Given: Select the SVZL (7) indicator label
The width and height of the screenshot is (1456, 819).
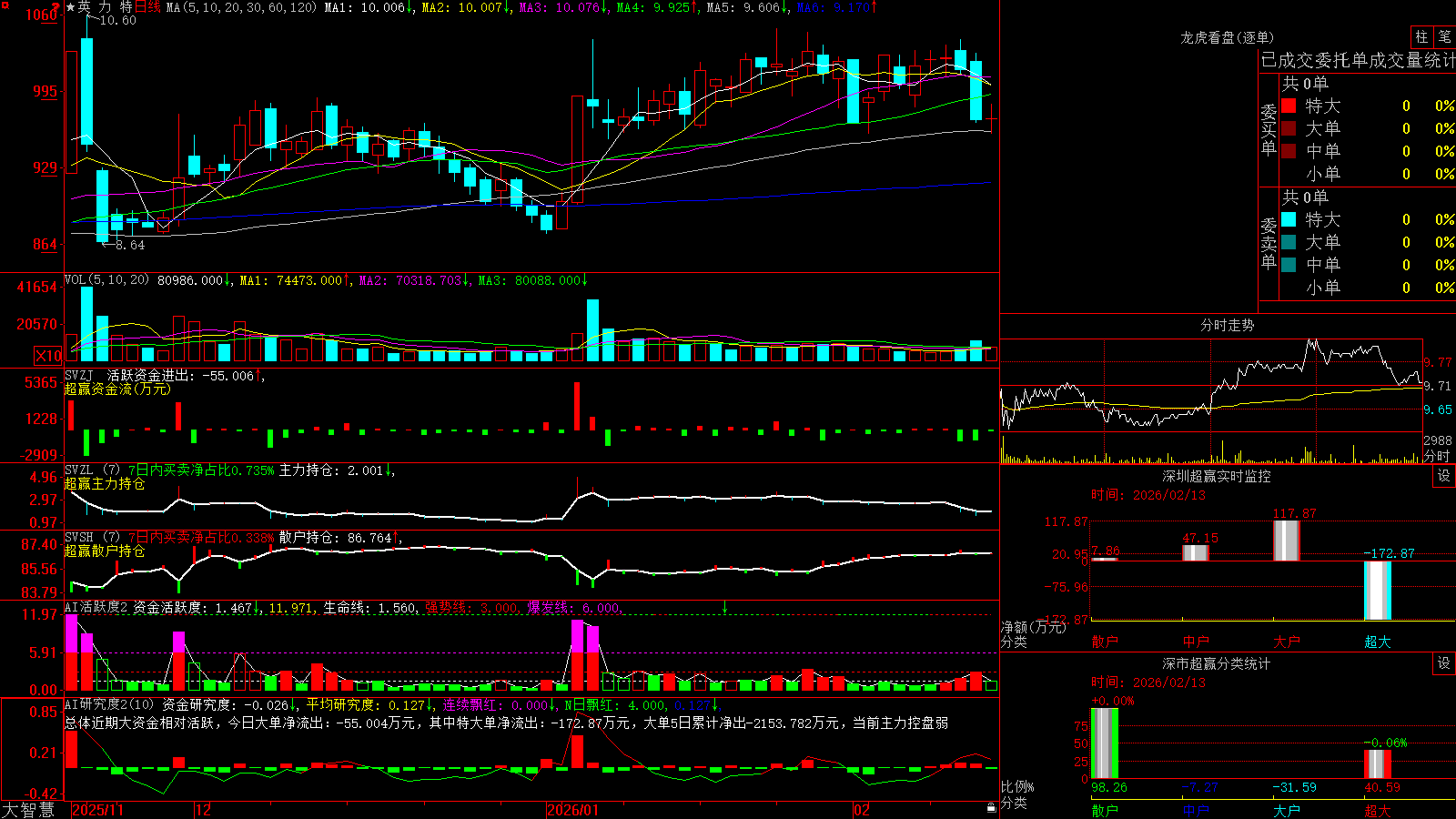Looking at the screenshot, I should (x=91, y=470).
